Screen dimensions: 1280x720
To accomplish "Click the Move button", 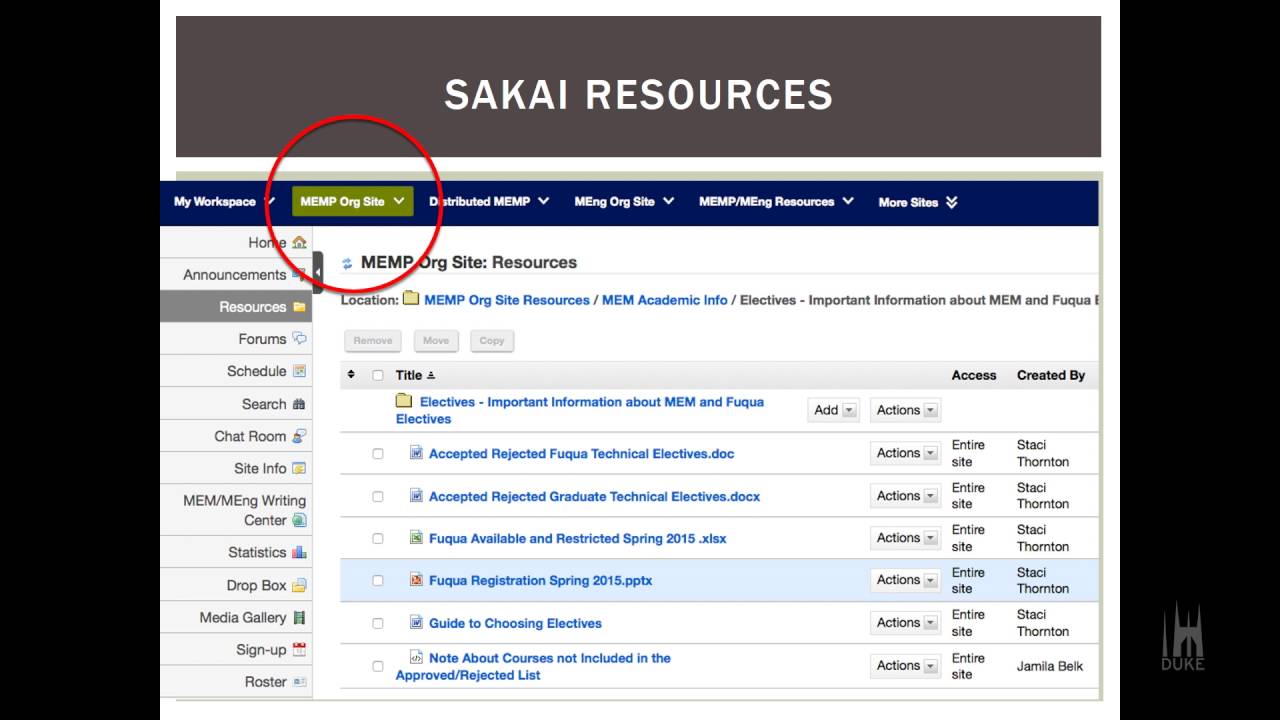I will [436, 340].
